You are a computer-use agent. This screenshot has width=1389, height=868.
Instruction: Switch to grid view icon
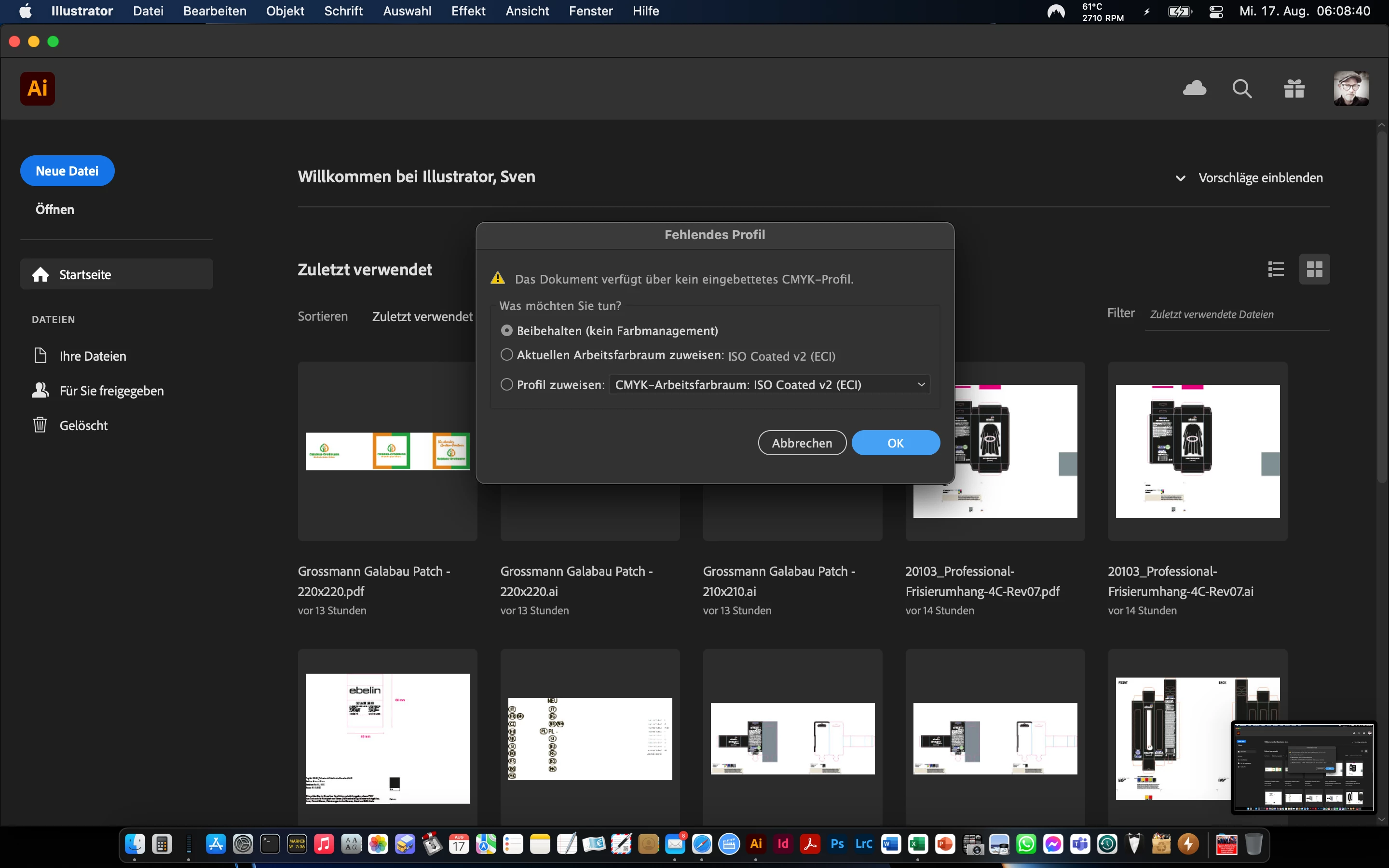point(1314,269)
